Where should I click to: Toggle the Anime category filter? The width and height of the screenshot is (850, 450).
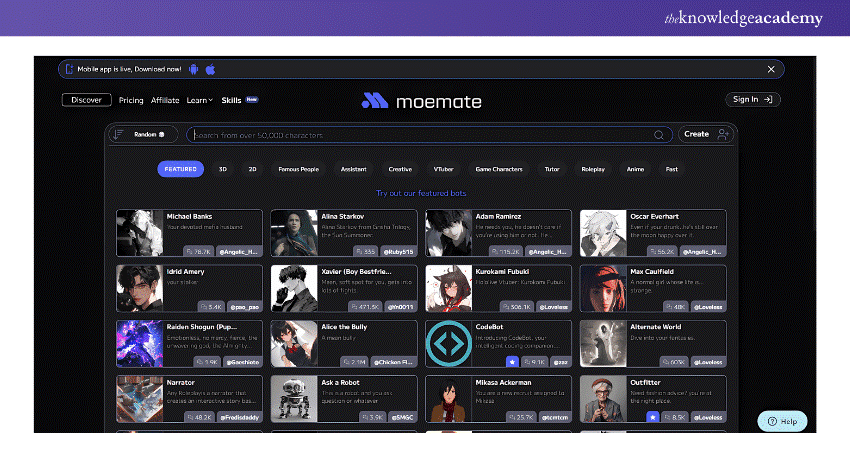(635, 169)
